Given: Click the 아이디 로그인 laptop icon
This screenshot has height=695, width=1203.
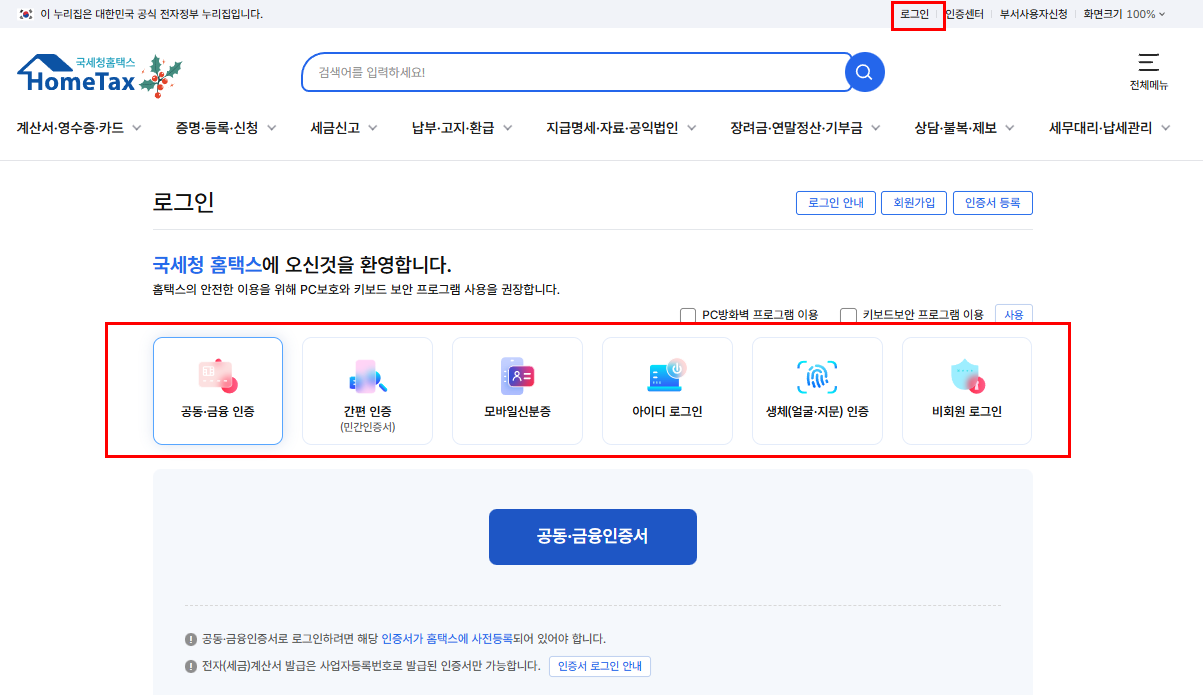Looking at the screenshot, I should (667, 376).
